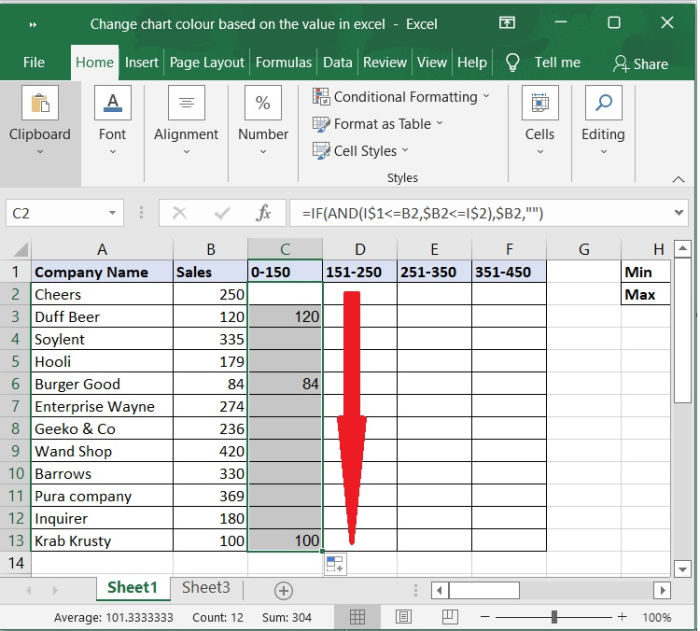Switch to the Data tab

pos(338,62)
